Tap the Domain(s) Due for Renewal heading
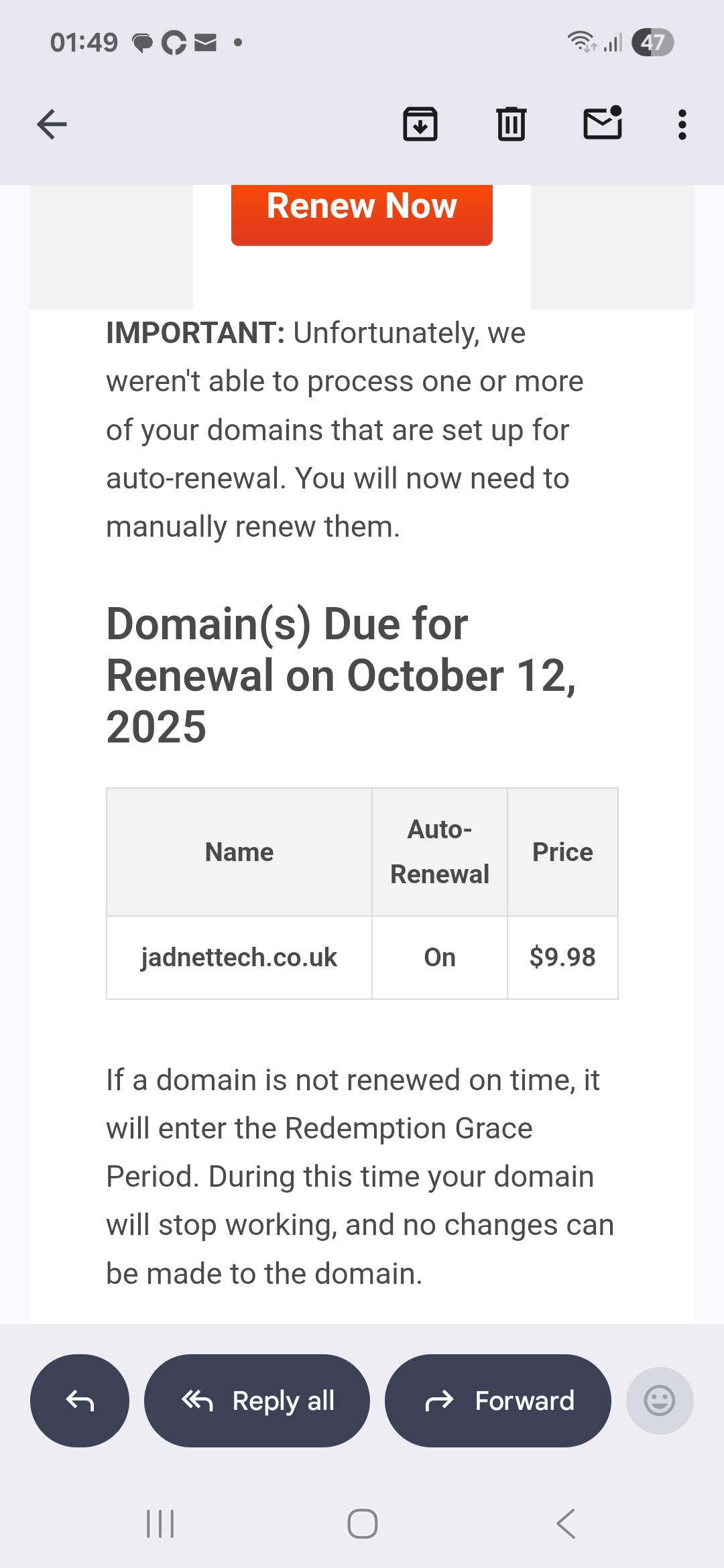The image size is (724, 1568). [x=341, y=675]
